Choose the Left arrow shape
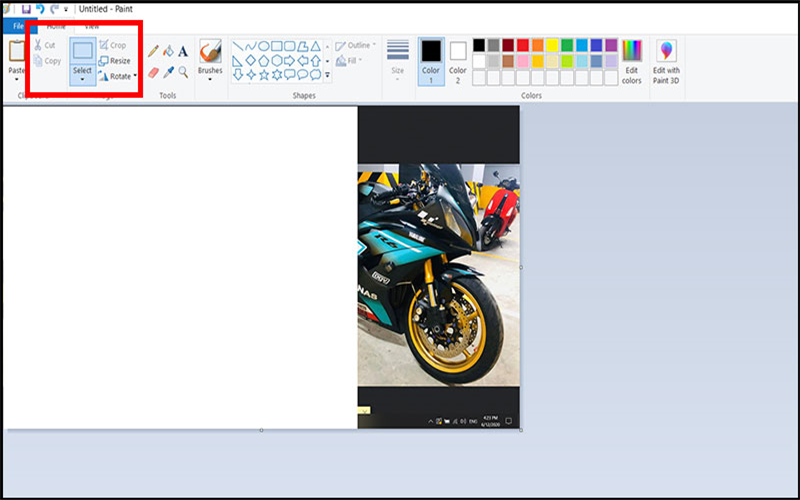800x500 pixels. tap(303, 61)
